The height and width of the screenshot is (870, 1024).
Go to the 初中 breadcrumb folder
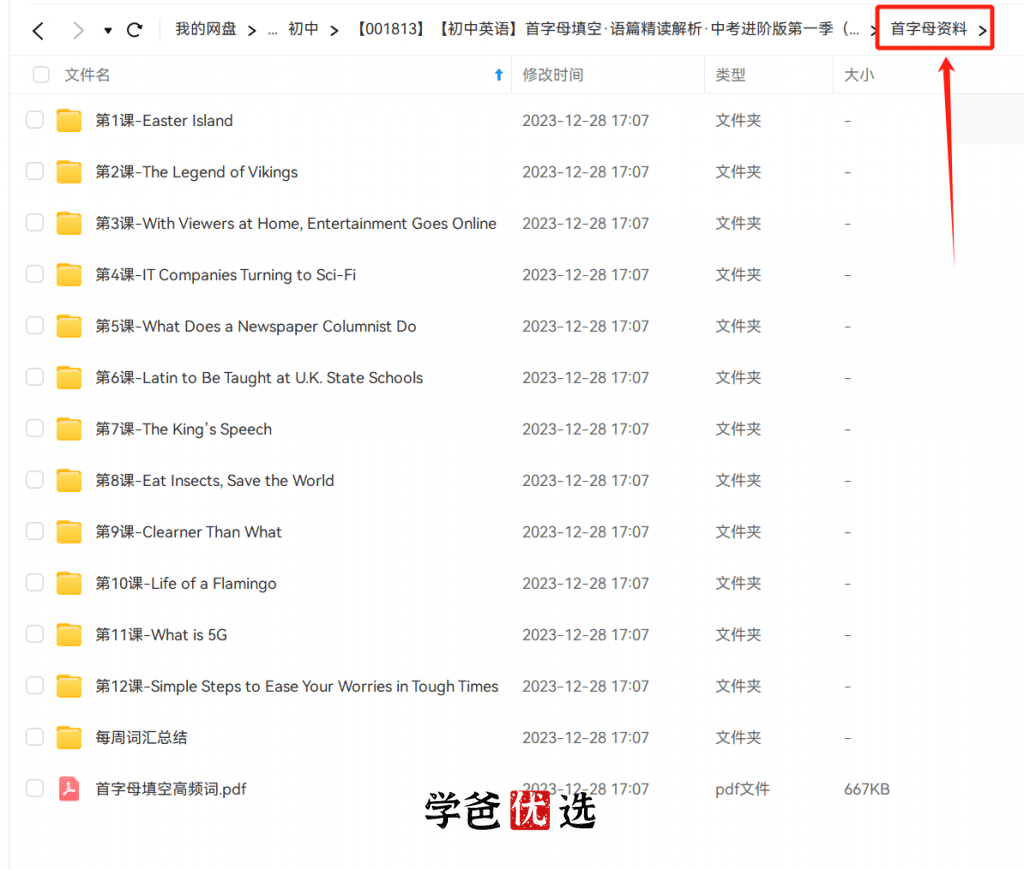click(303, 29)
